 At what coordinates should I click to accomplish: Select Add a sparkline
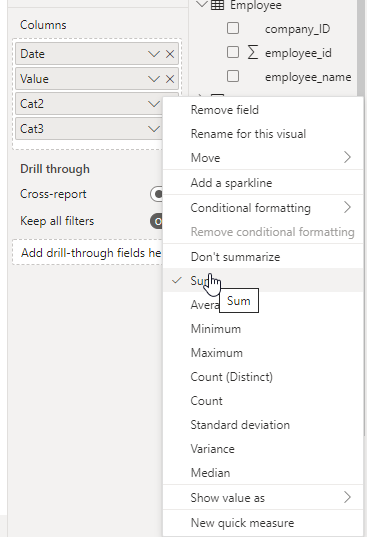(x=263, y=183)
